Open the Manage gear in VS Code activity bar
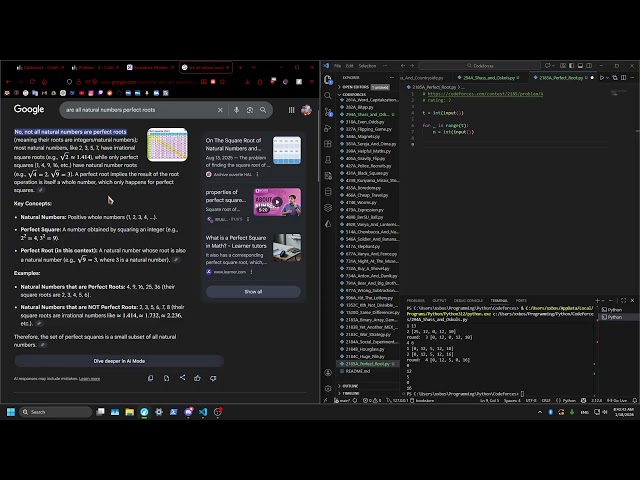This screenshot has width=640, height=480. pos(328,388)
